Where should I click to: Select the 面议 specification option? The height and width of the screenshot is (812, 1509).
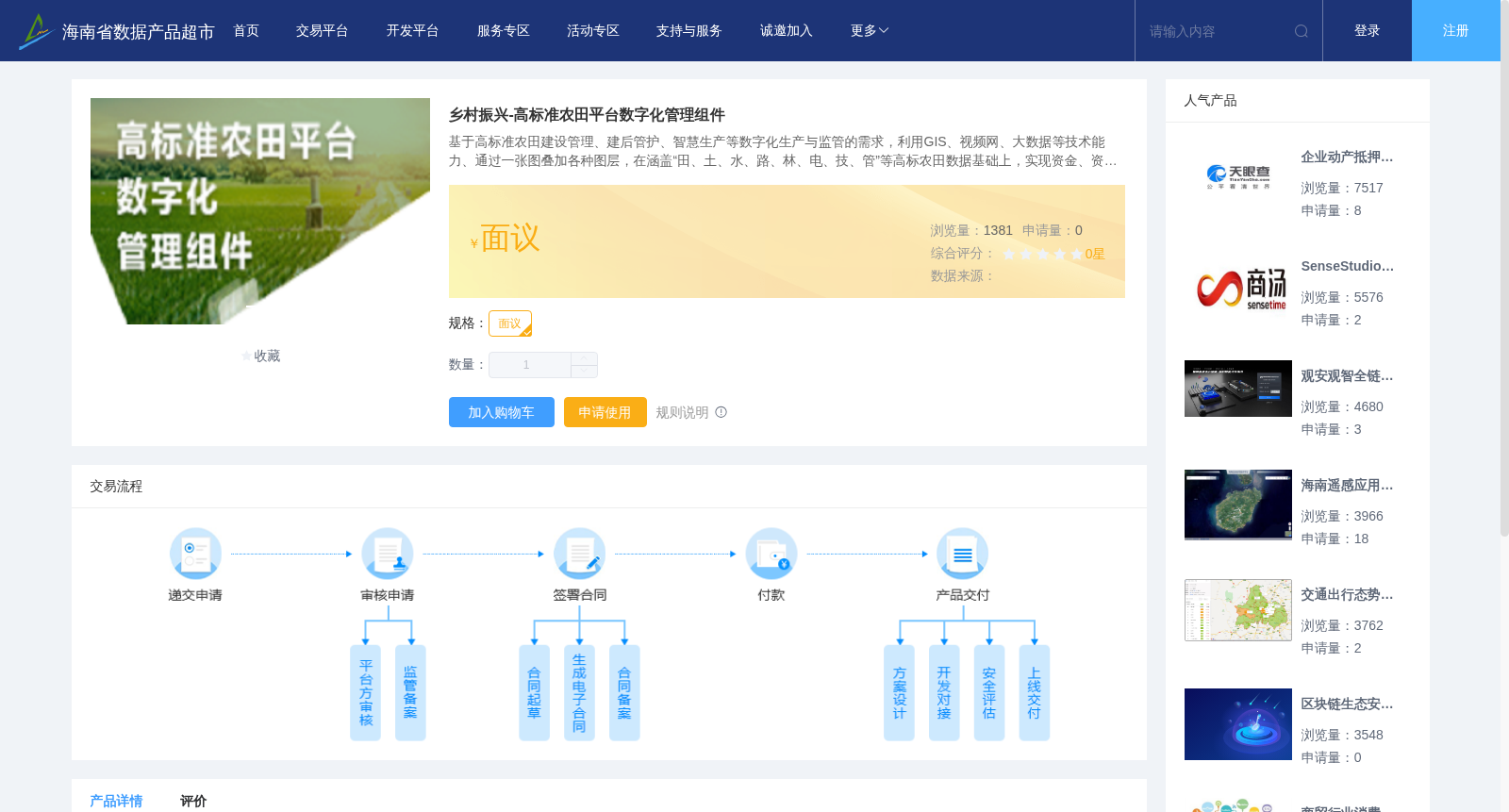(510, 323)
